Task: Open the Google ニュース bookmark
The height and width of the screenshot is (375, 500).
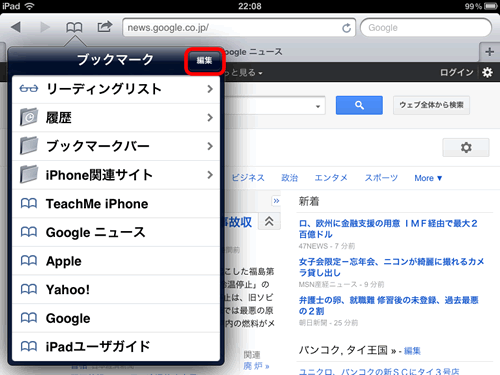Action: tap(116, 232)
